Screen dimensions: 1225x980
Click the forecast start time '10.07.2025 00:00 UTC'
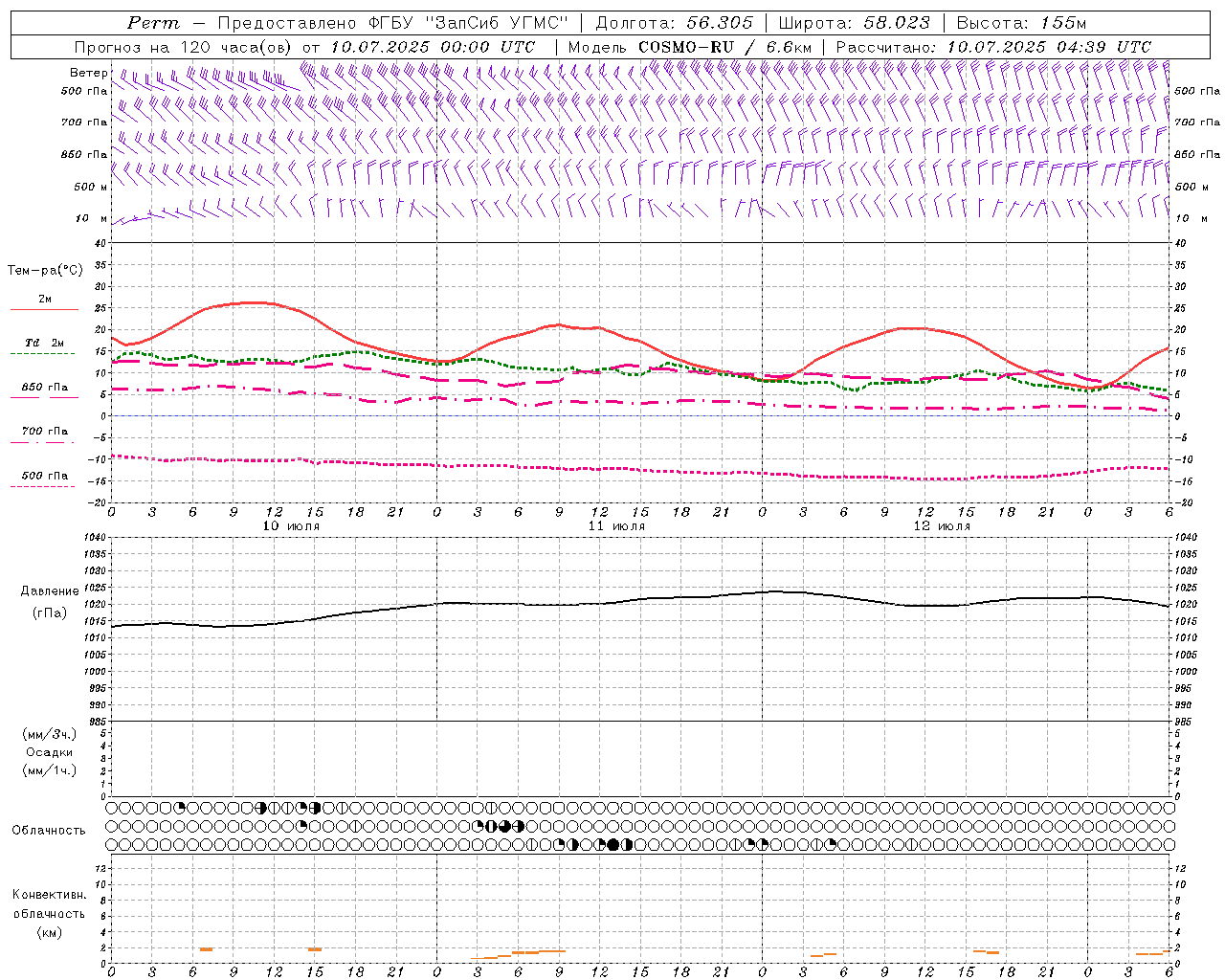click(433, 47)
